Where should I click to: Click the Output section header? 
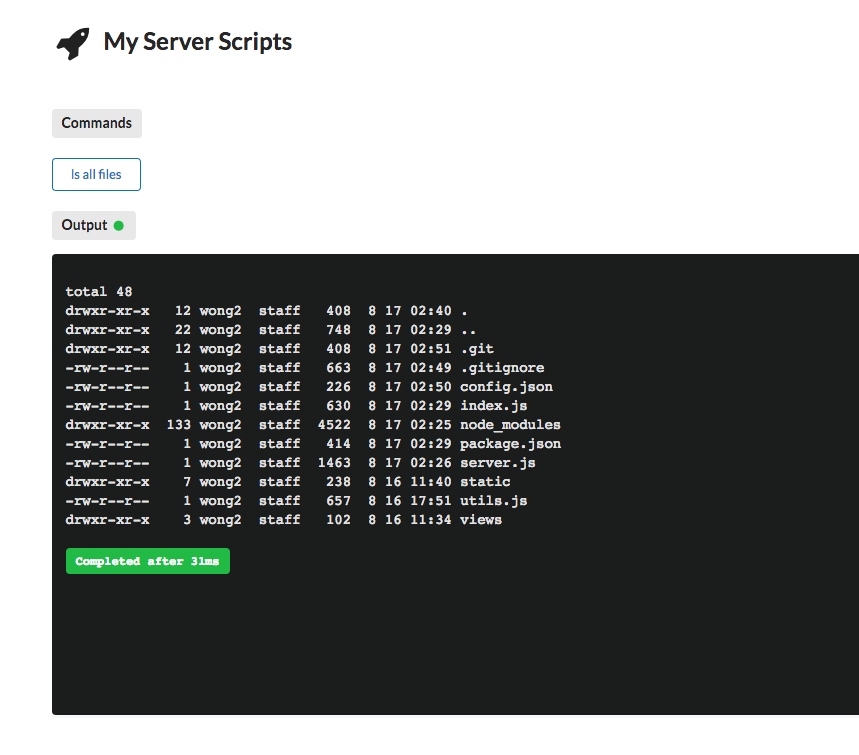[x=85, y=225]
